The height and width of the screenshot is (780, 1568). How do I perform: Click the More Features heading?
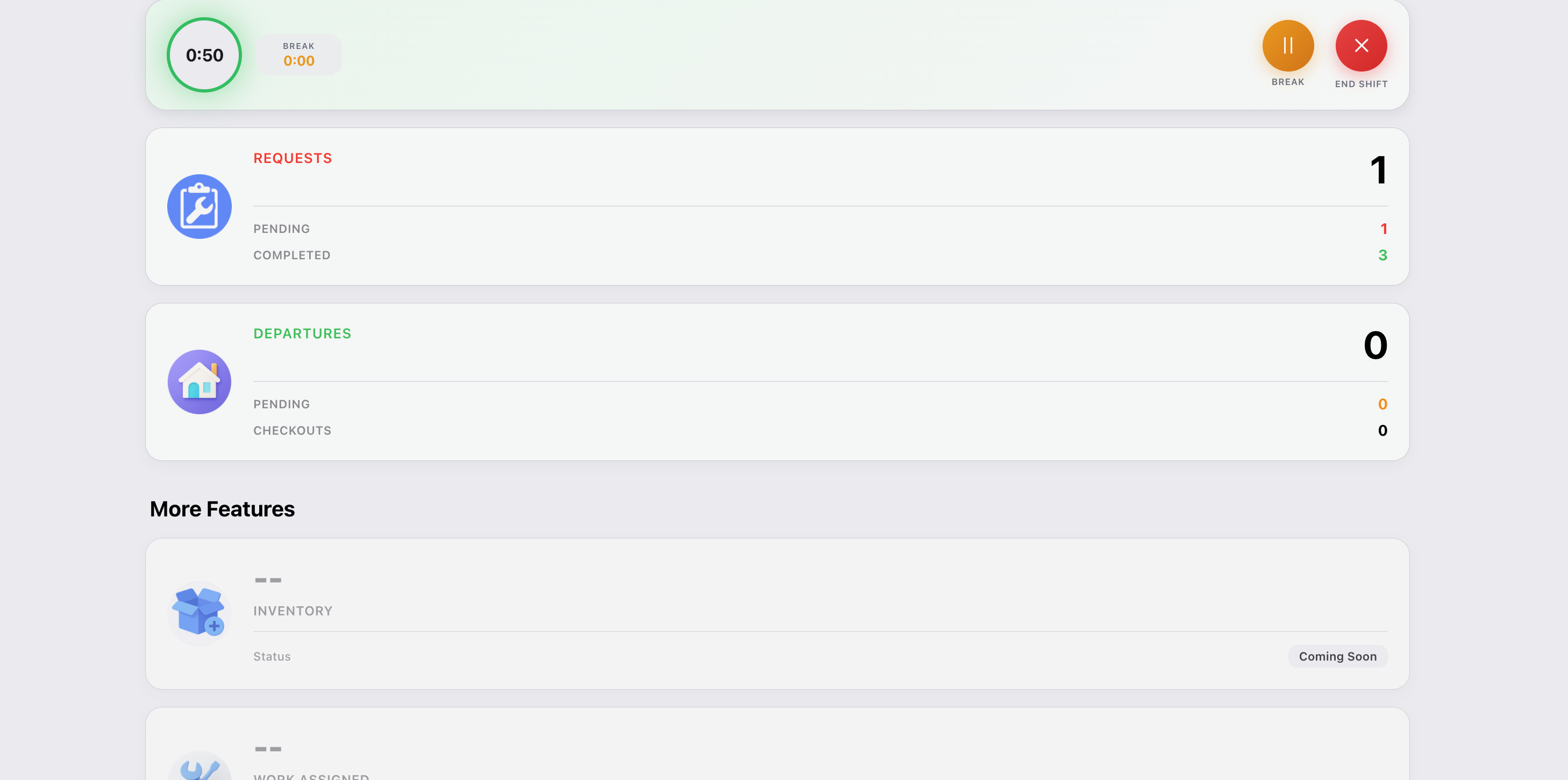pos(222,509)
